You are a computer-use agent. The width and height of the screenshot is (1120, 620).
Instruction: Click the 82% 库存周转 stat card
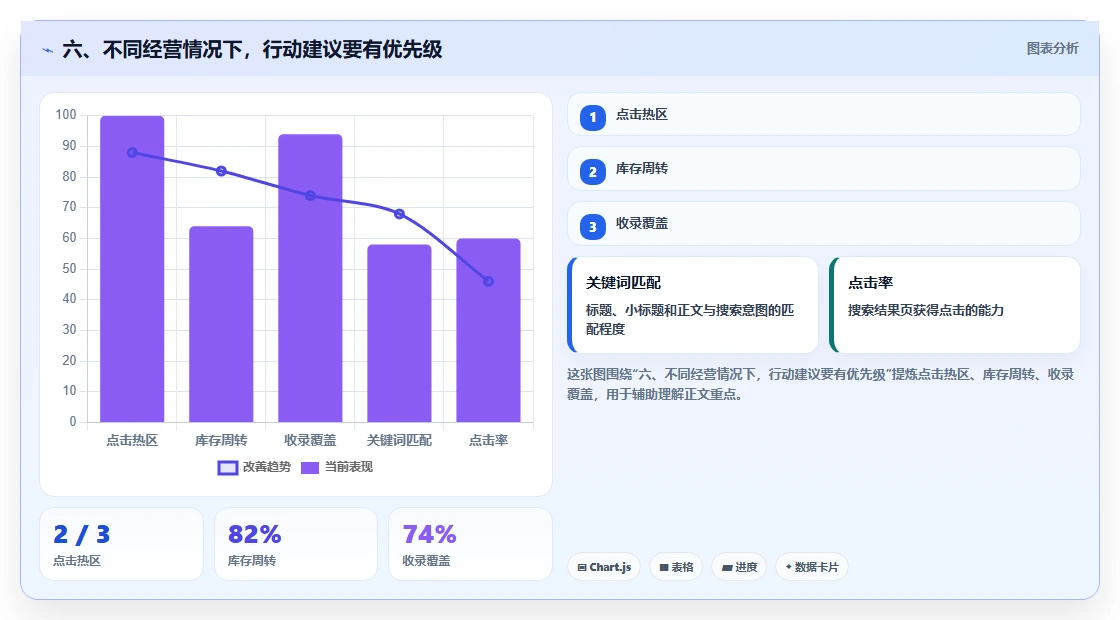[x=296, y=544]
